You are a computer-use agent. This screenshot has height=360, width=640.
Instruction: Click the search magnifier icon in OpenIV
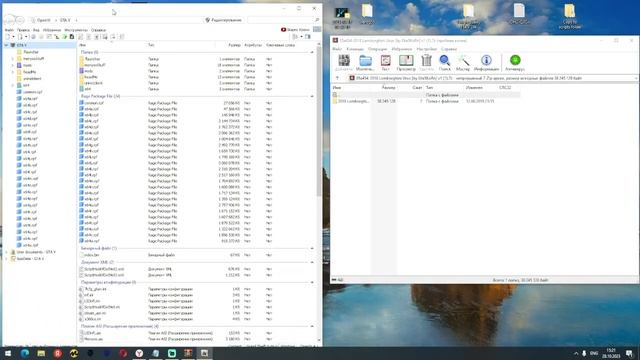[317, 20]
